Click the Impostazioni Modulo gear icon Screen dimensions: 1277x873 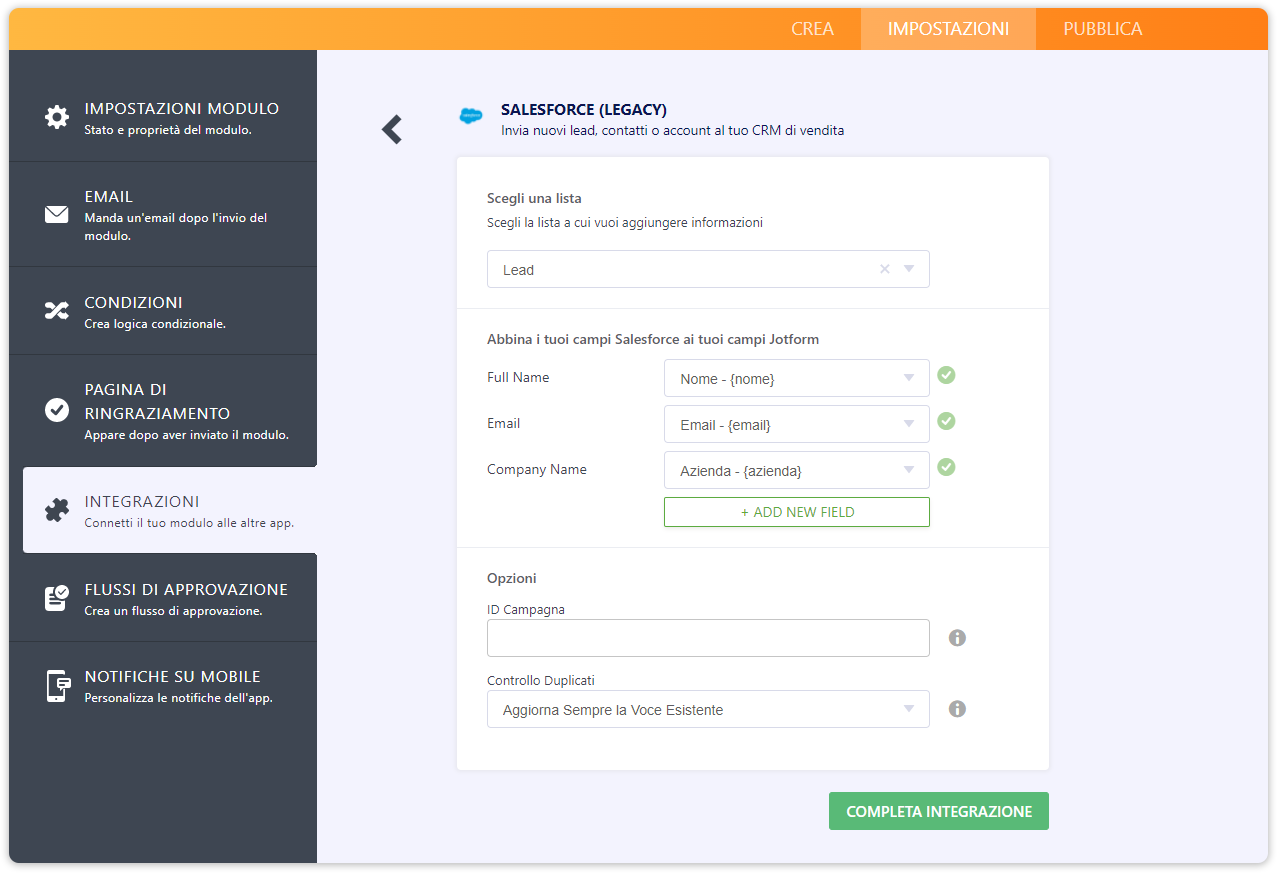pos(57,117)
